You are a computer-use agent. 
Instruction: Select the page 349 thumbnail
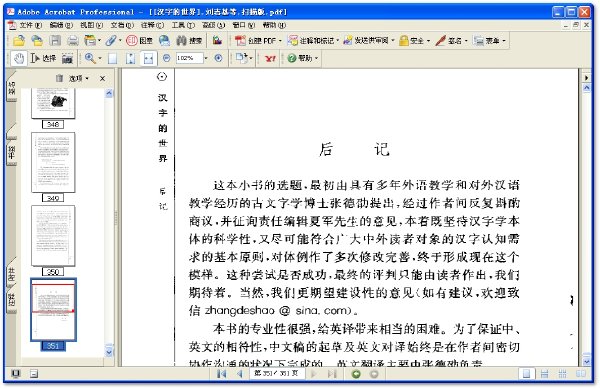point(53,162)
